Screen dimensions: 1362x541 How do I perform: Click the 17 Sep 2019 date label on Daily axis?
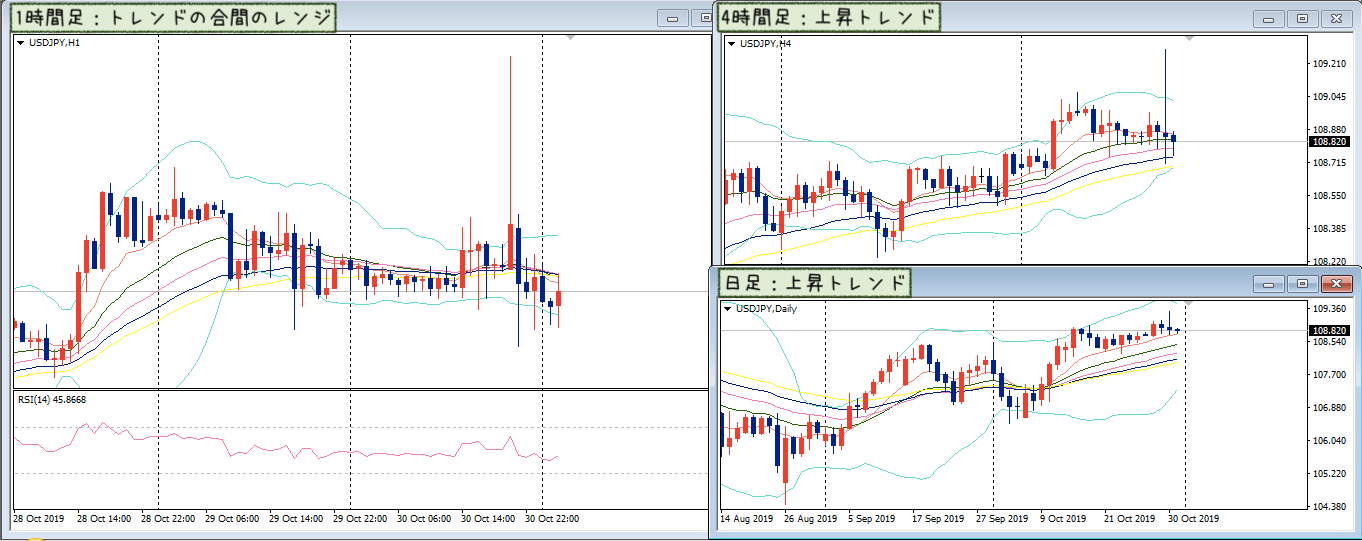(938, 519)
